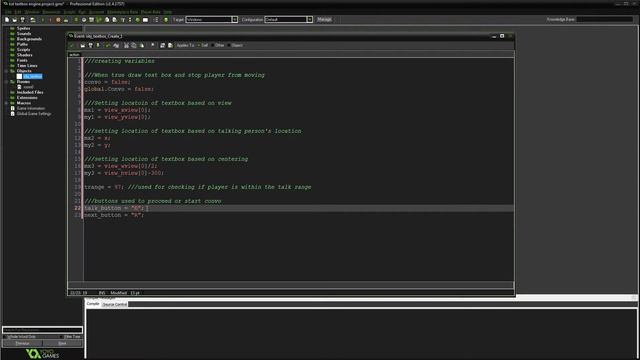The width and height of the screenshot is (640, 360).
Task: Open the Edit menu
Action: click(x=18, y=12)
